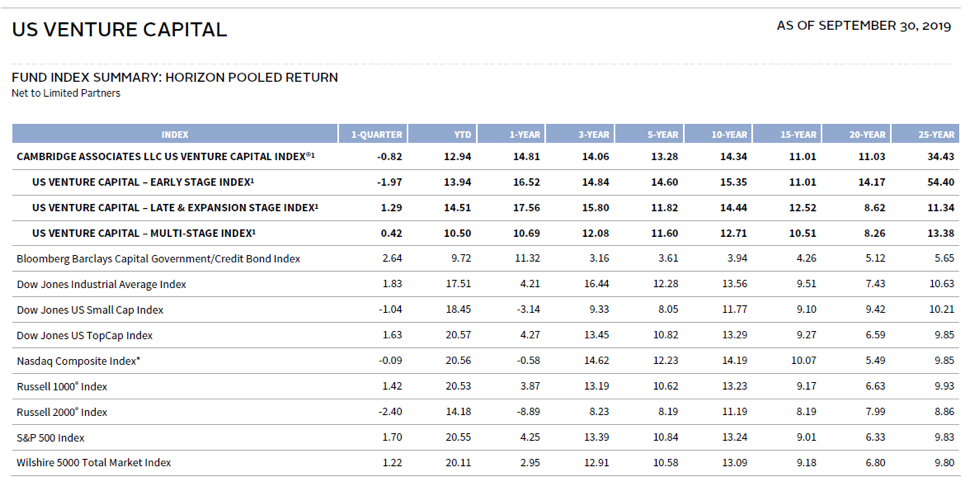The image size is (974, 485).
Task: Click Late & Expansion 1-year value 17.56
Action: (x=527, y=207)
